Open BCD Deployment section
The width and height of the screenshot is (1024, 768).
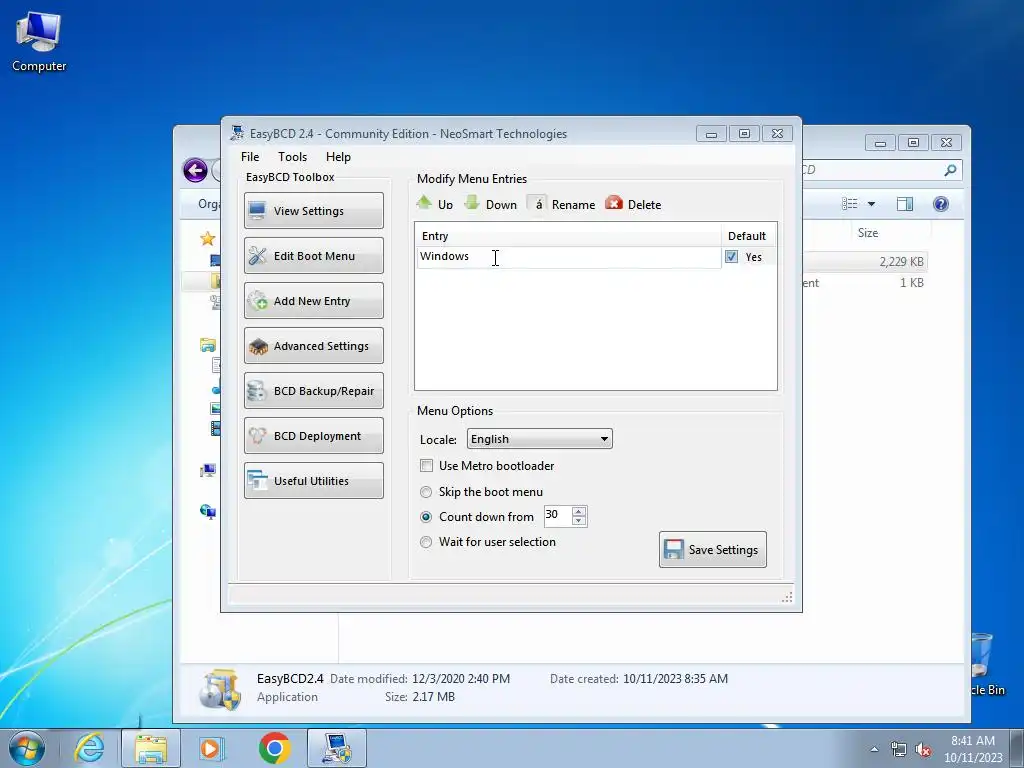tap(313, 436)
